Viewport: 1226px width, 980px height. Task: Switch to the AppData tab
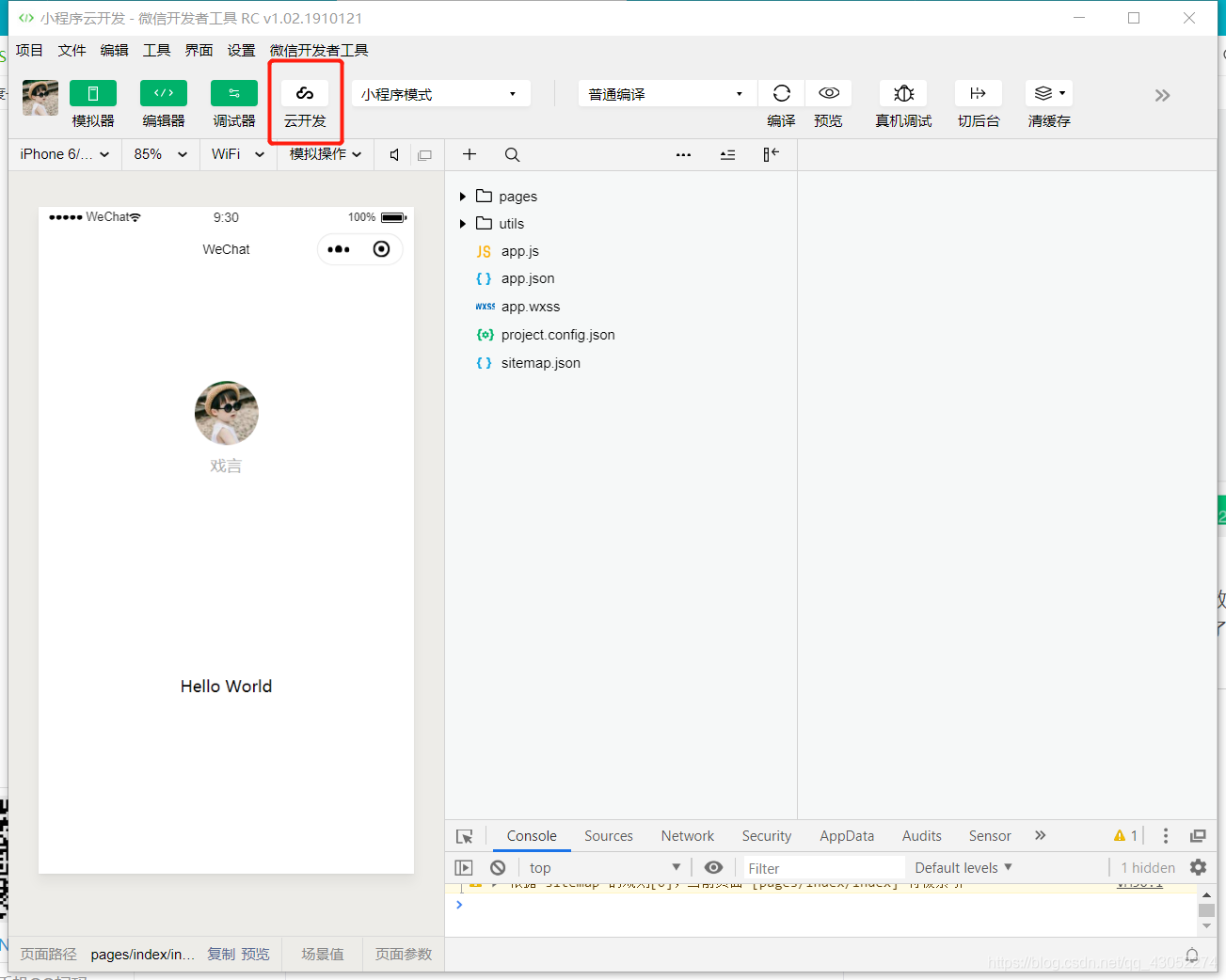click(847, 836)
